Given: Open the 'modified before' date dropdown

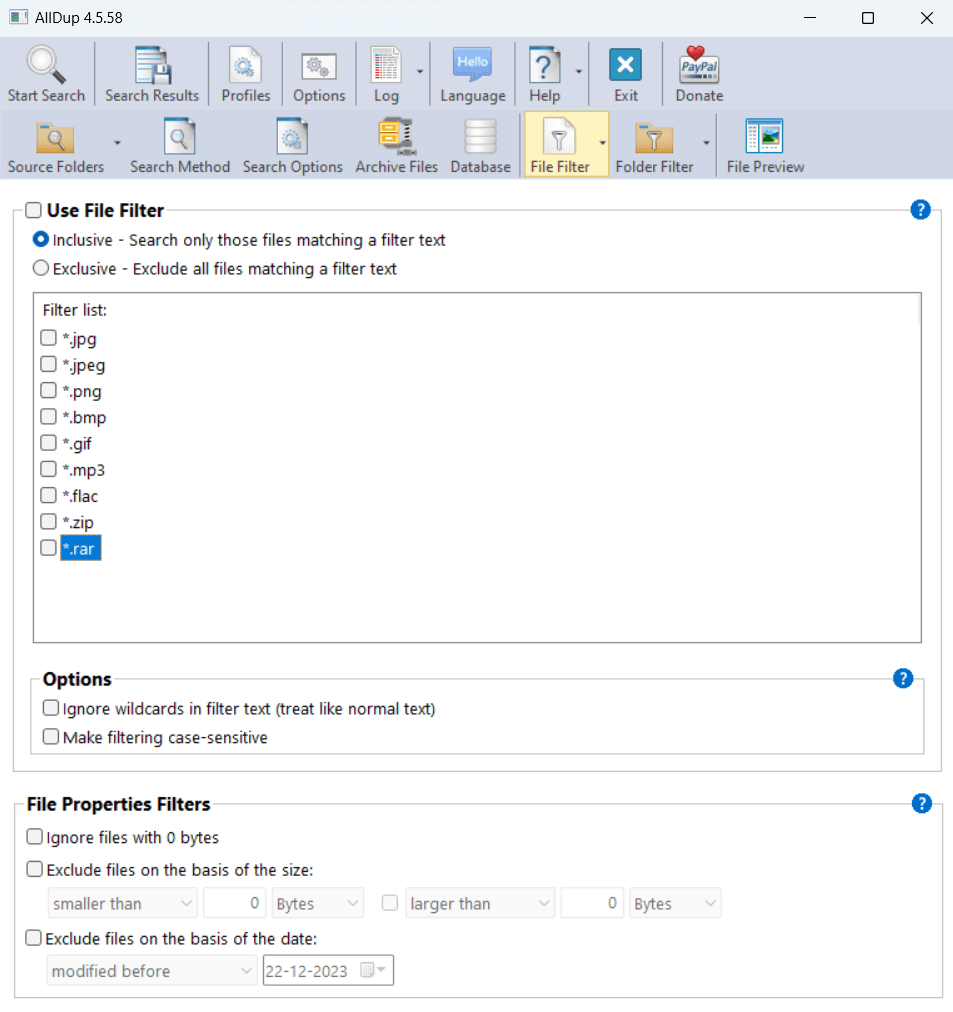Looking at the screenshot, I should (x=152, y=970).
